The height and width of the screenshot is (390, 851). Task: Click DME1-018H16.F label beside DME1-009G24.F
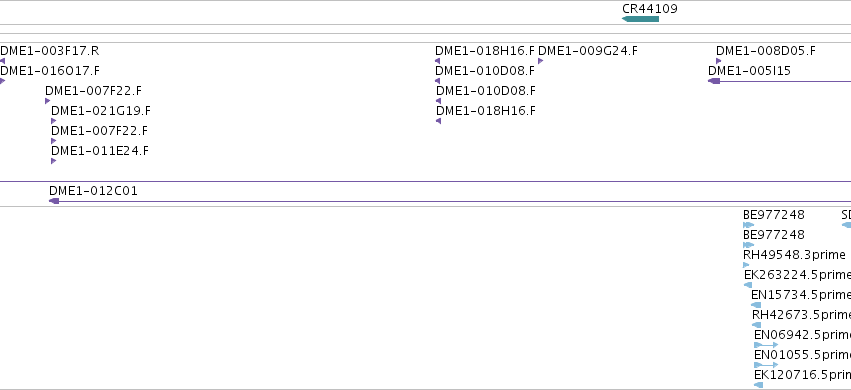pyautogui.click(x=485, y=51)
